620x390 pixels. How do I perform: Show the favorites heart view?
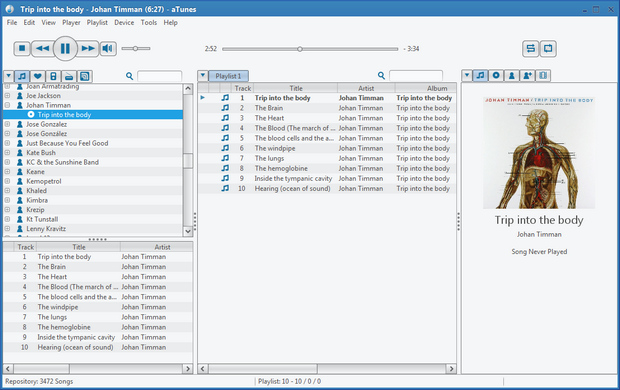[x=38, y=76]
